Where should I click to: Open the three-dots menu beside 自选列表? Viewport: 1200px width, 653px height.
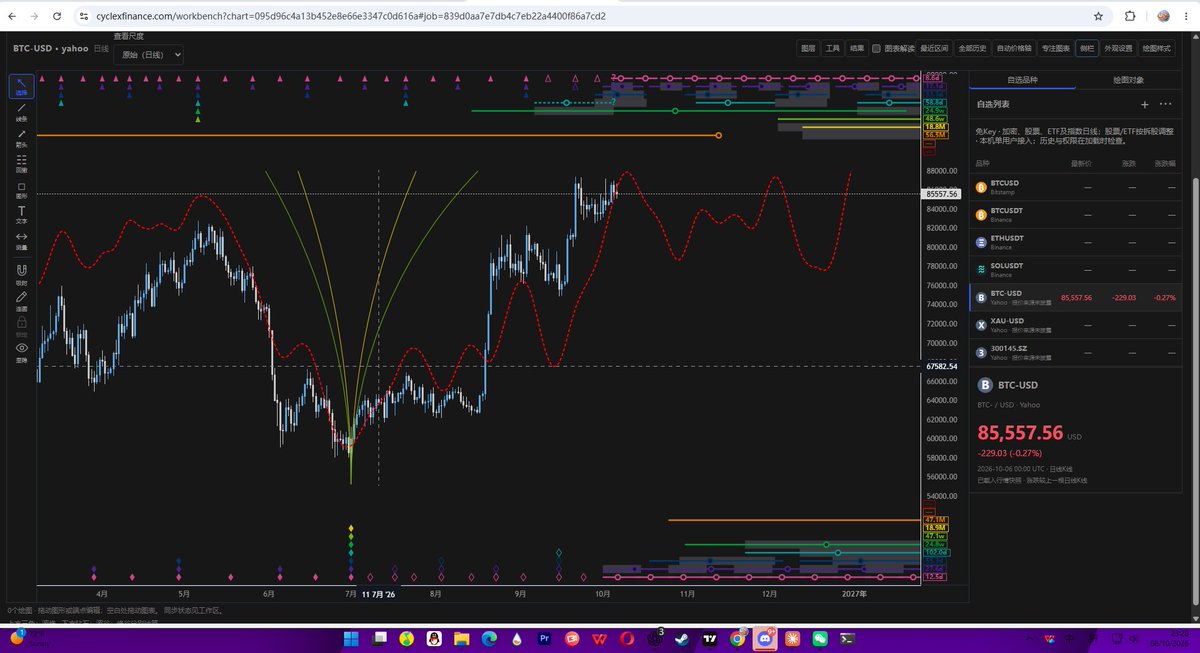pos(1166,104)
